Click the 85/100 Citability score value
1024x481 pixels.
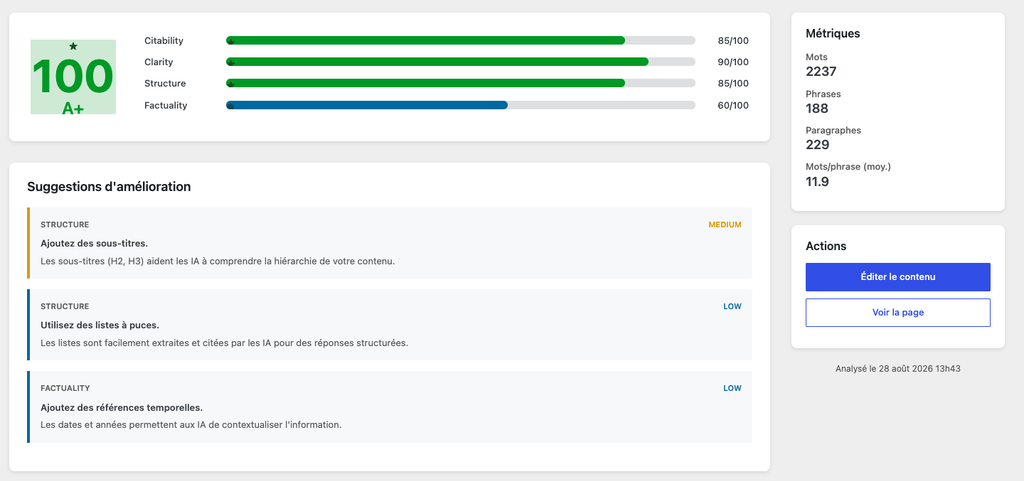click(733, 40)
